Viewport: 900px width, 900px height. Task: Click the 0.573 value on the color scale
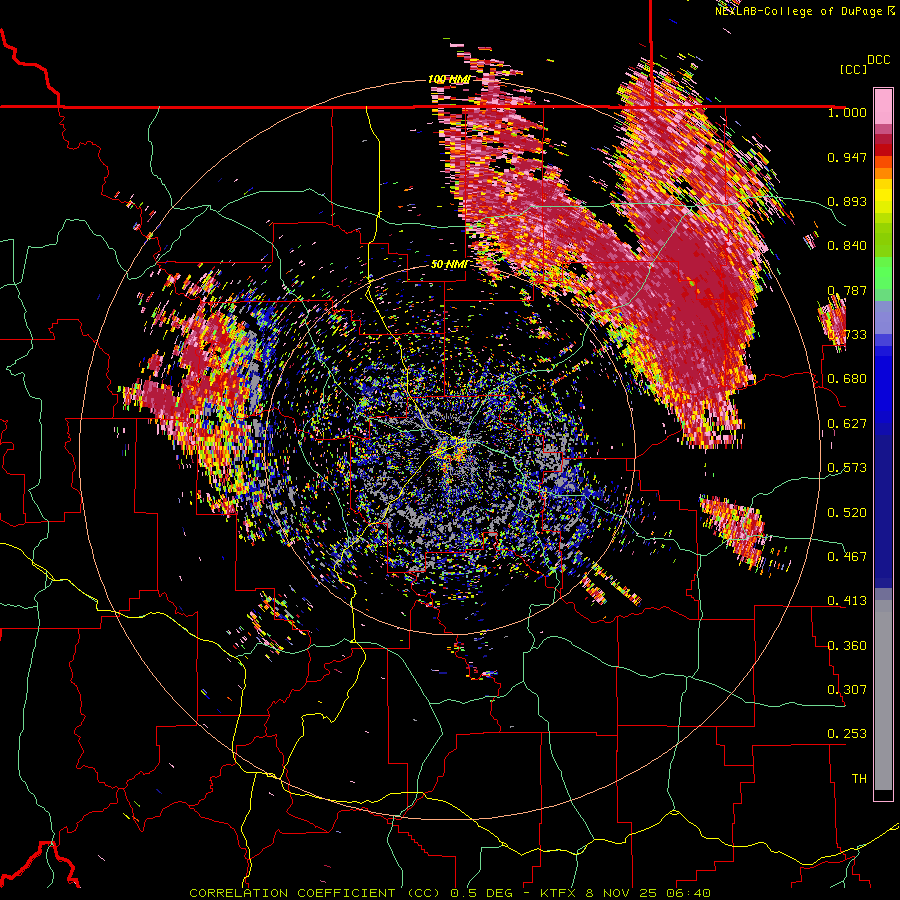pyautogui.click(x=847, y=468)
